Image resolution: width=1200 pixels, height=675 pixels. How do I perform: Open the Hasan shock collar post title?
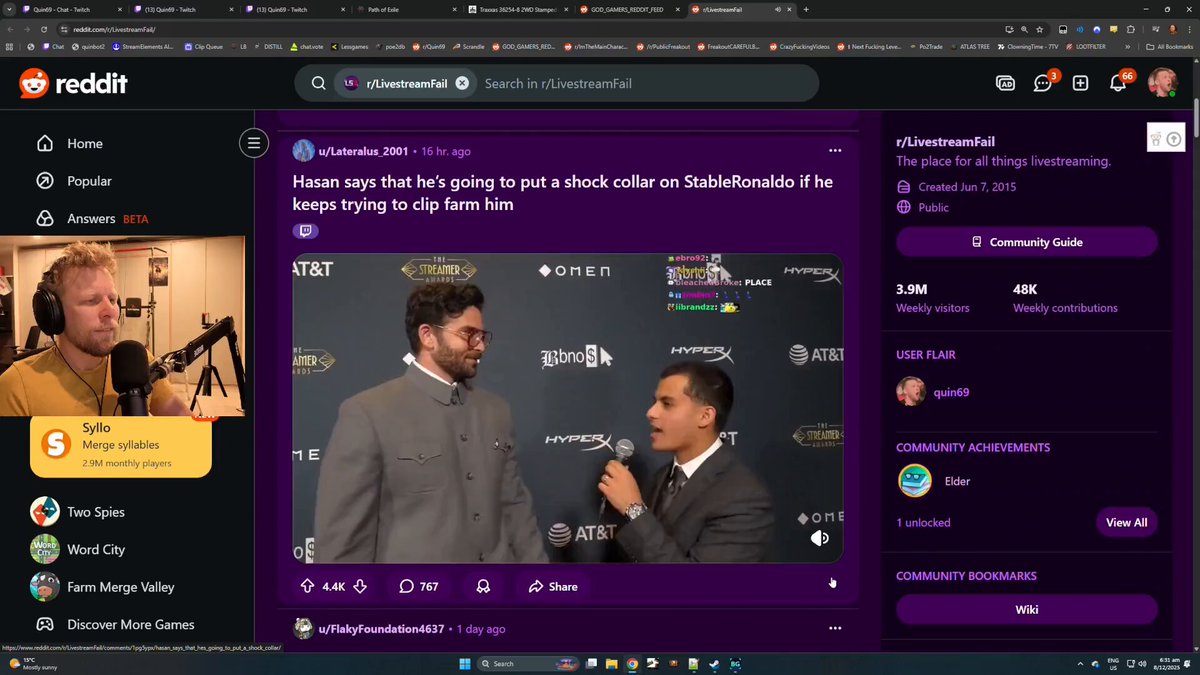562,193
